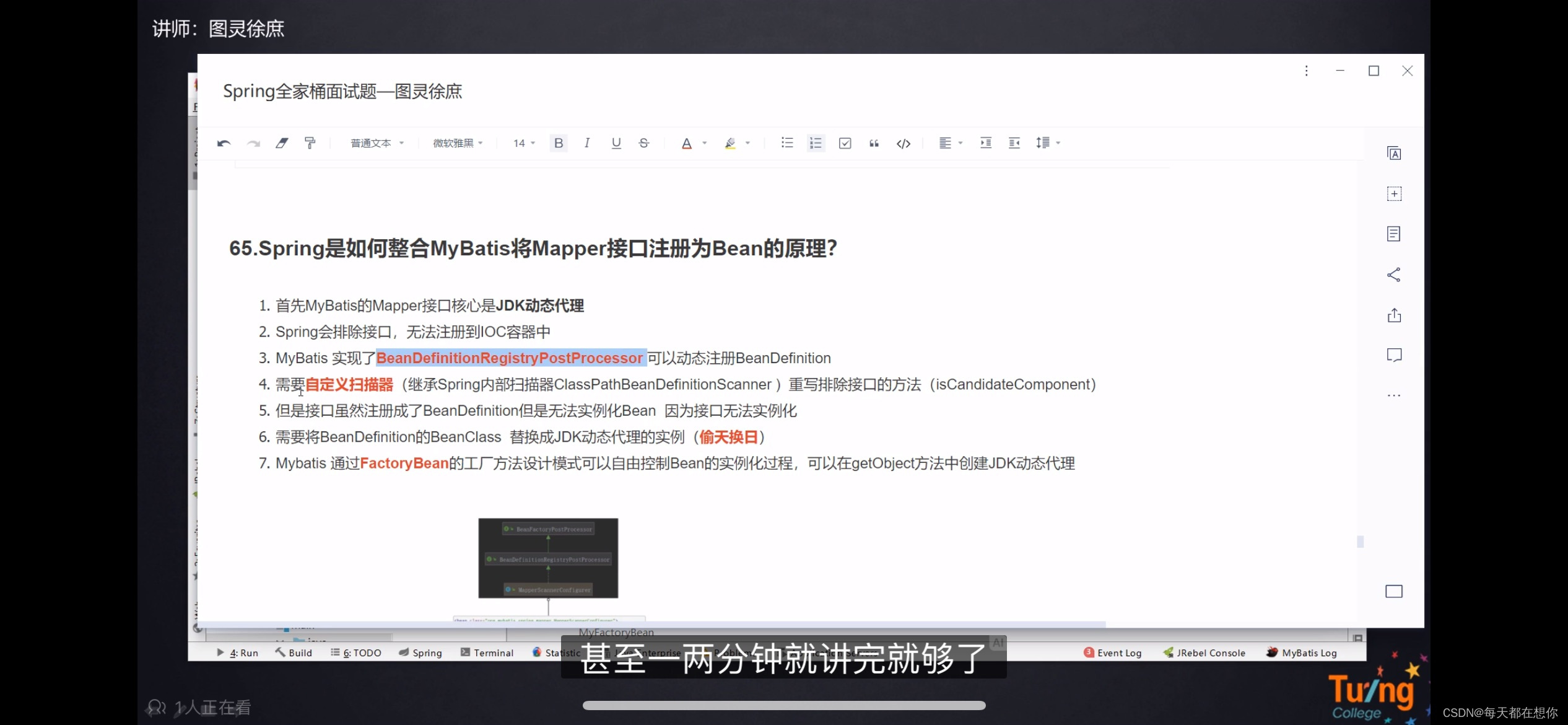Click the rectangle view icon at sidebar bottom
The image size is (1568, 725).
tap(1394, 591)
